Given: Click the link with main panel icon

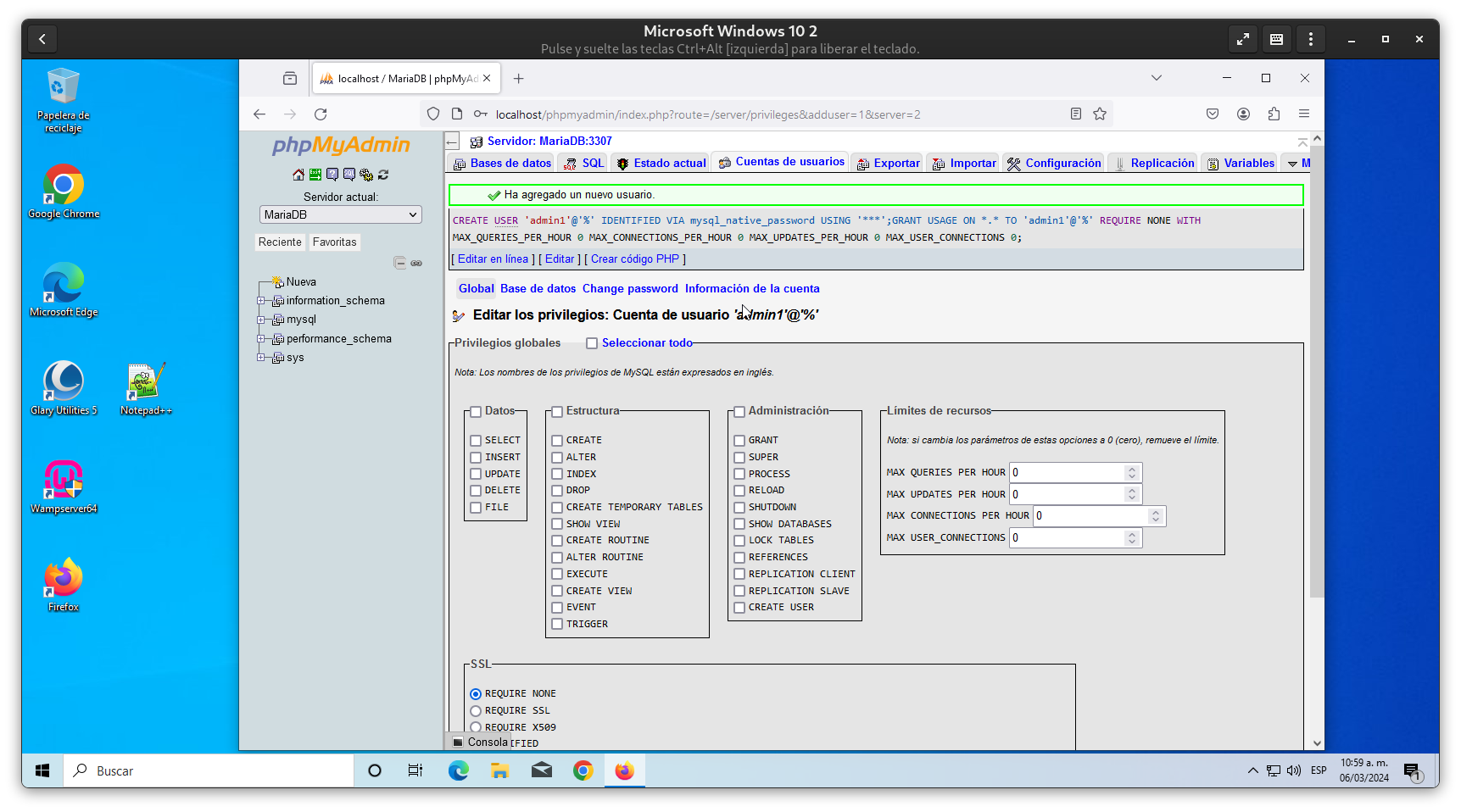Looking at the screenshot, I should [x=416, y=263].
